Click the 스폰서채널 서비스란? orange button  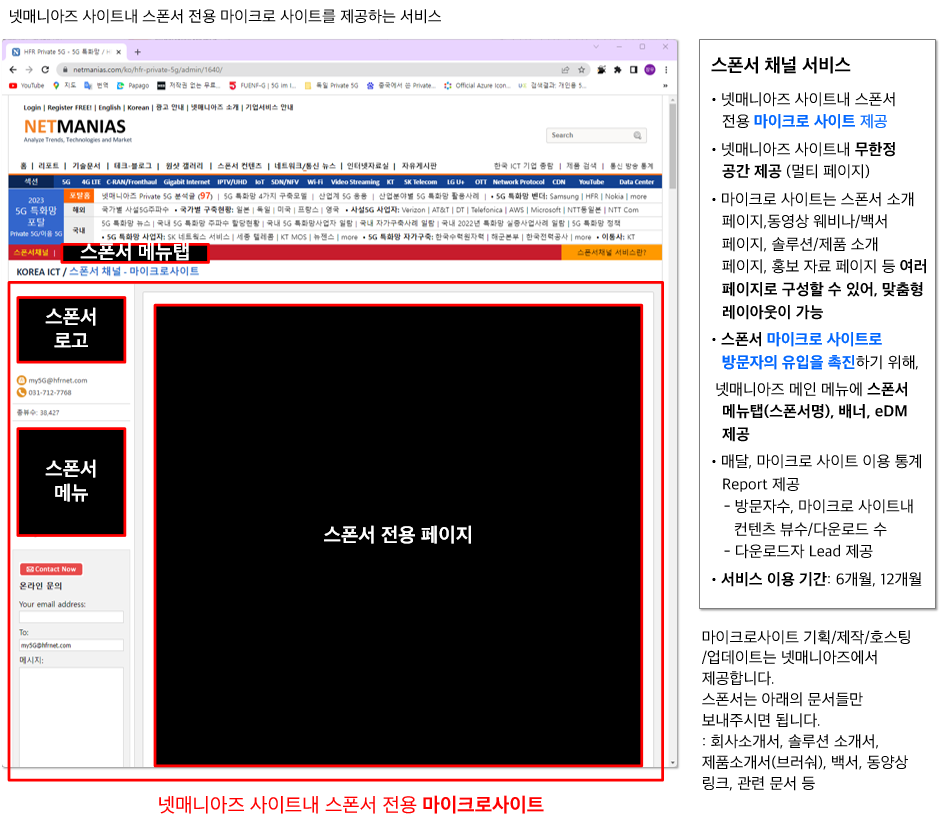pos(611,252)
